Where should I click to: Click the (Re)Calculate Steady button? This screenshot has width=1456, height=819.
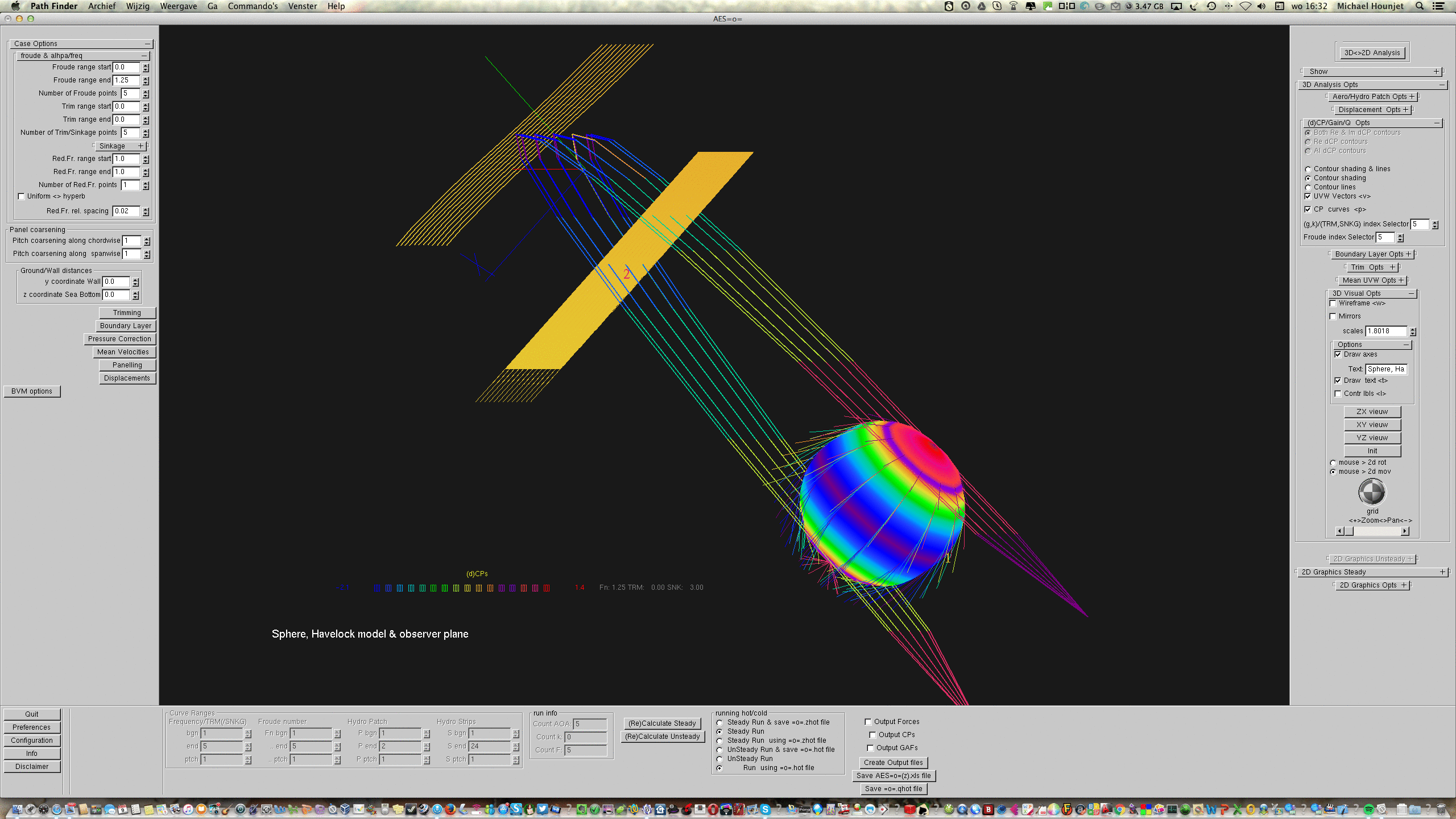(662, 723)
